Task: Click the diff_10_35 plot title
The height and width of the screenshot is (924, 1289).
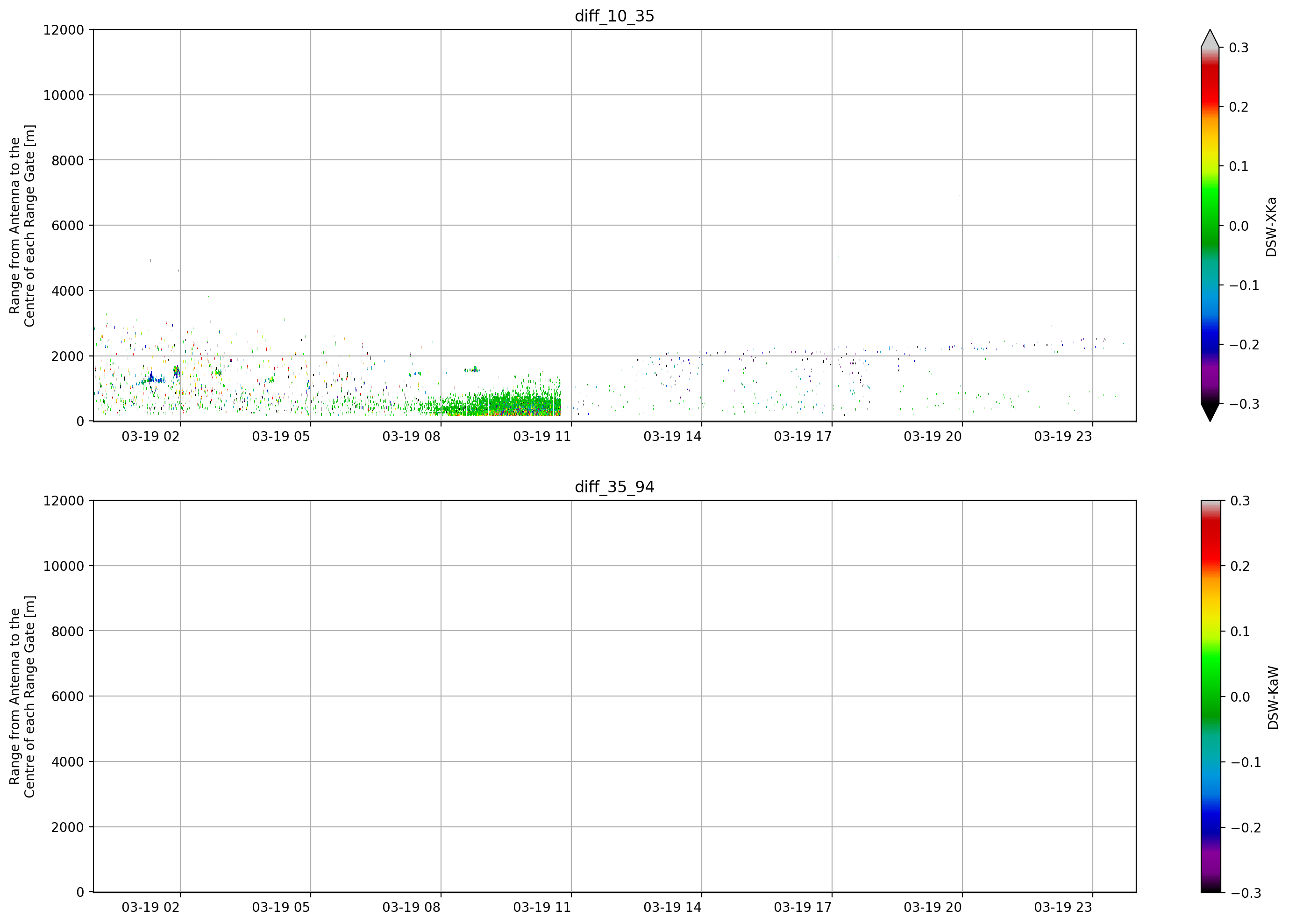Action: (614, 16)
